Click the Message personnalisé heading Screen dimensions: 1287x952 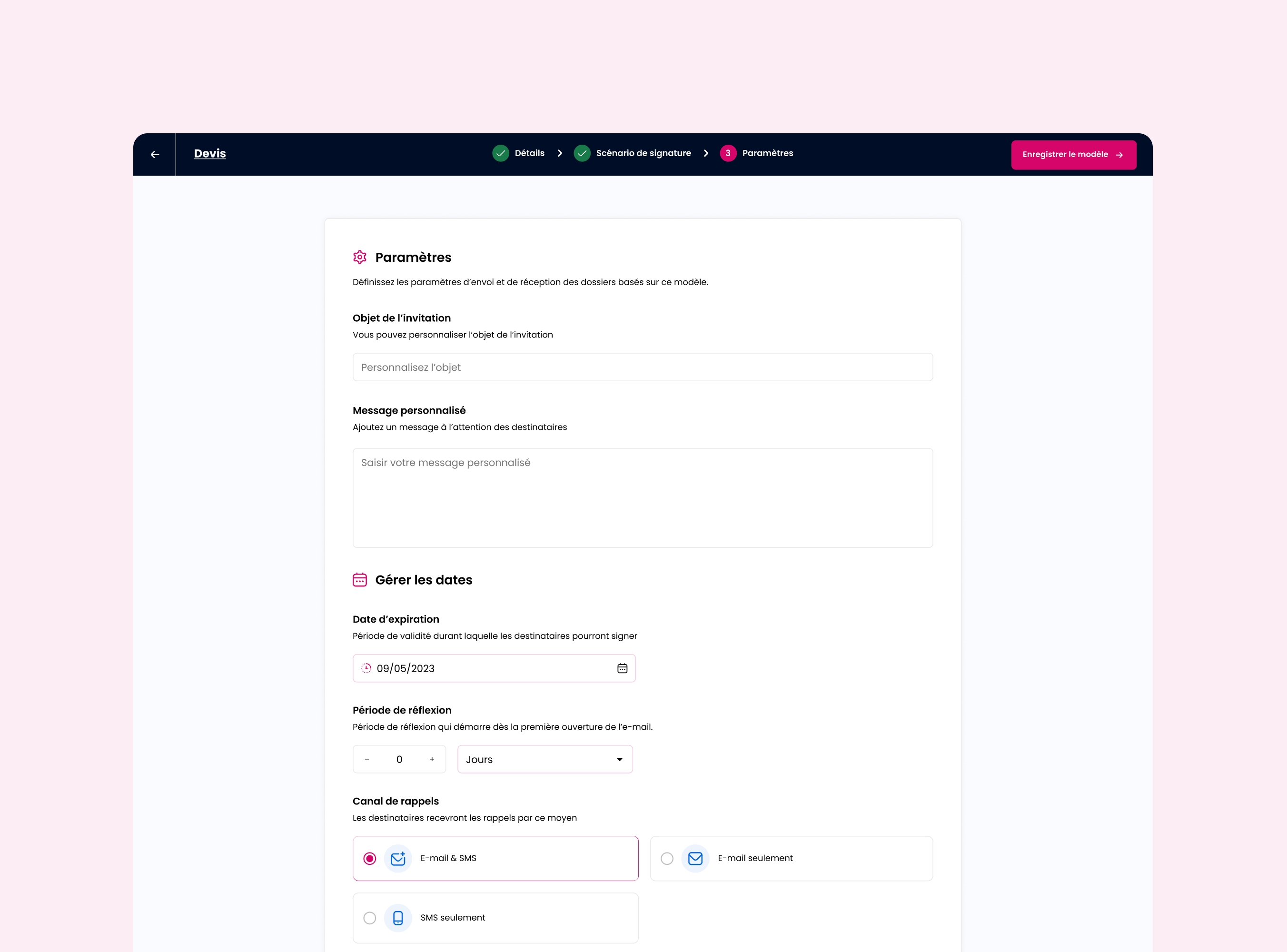[x=409, y=410]
